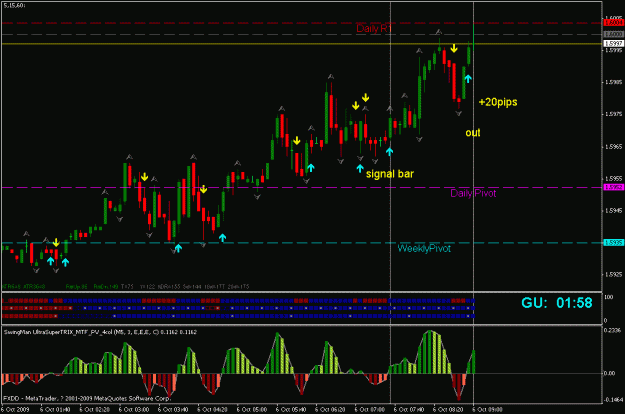Image resolution: width=625 pixels, height=414 pixels.
Task: Select the '+20pips' chart annotation
Action: click(x=498, y=102)
